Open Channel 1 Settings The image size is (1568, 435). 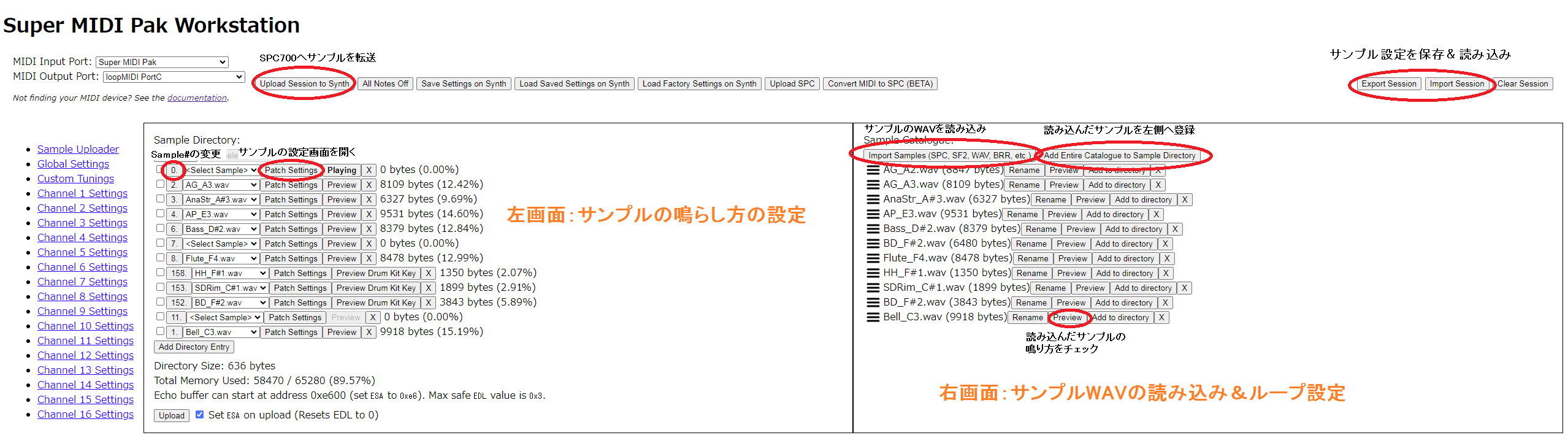[x=82, y=193]
